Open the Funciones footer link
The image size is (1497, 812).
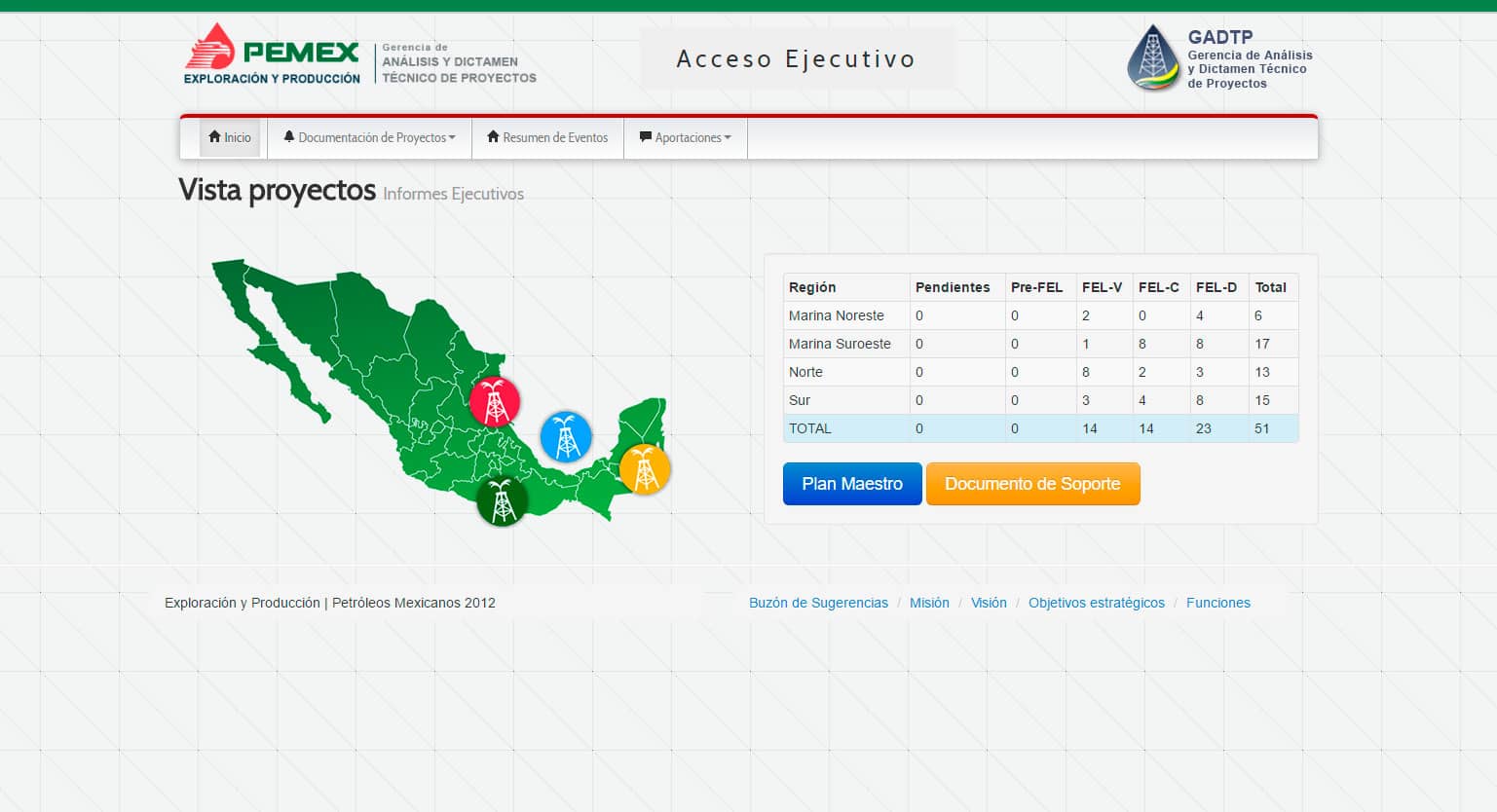click(x=1217, y=603)
